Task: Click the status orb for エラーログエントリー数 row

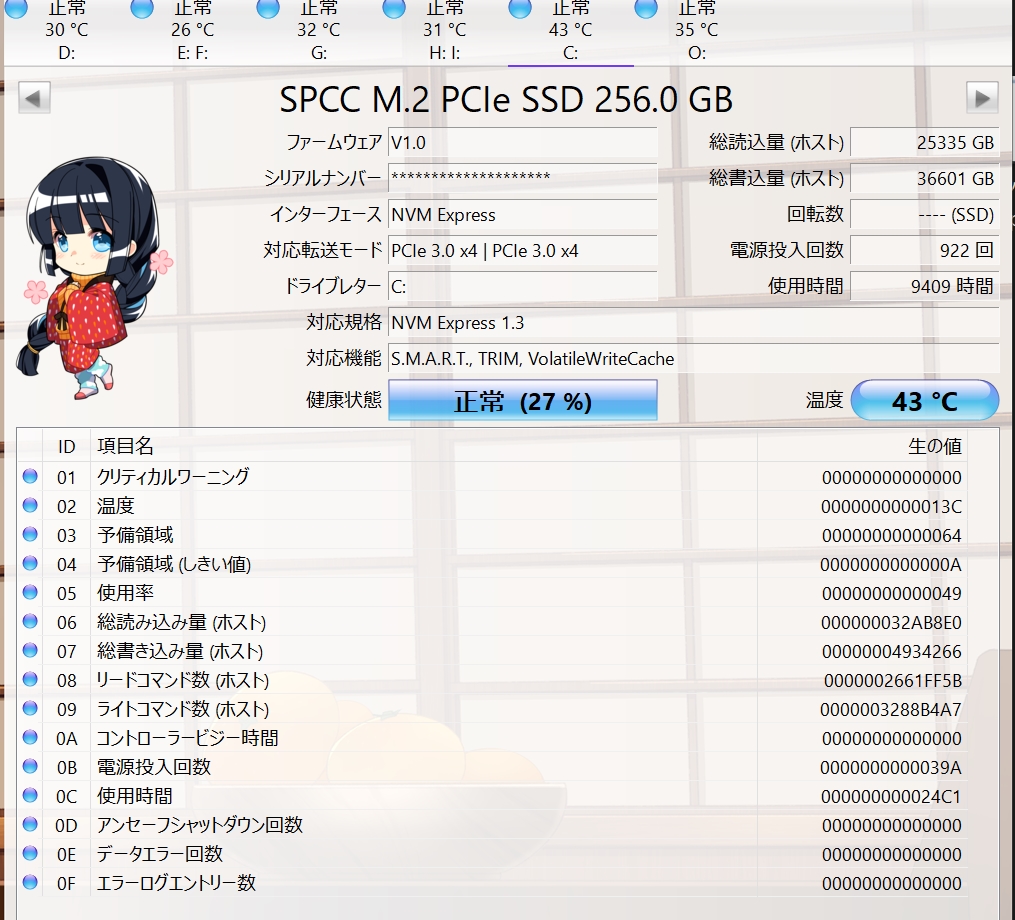Action: pos(30,882)
